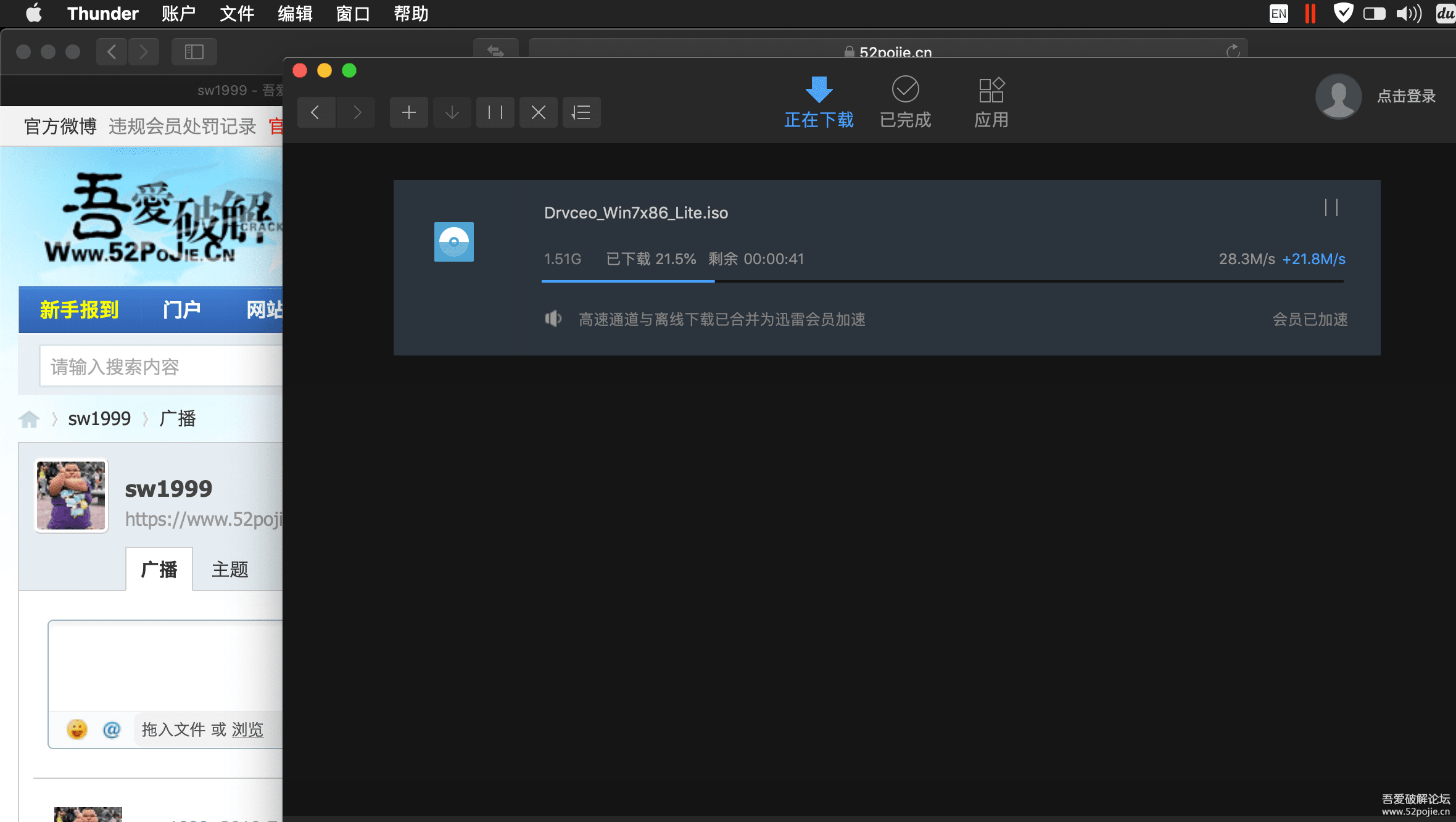The width and height of the screenshot is (1456, 822).
Task: Click the Drvceo_Win7x86_Lite.iso file thumbnail
Action: point(454,242)
